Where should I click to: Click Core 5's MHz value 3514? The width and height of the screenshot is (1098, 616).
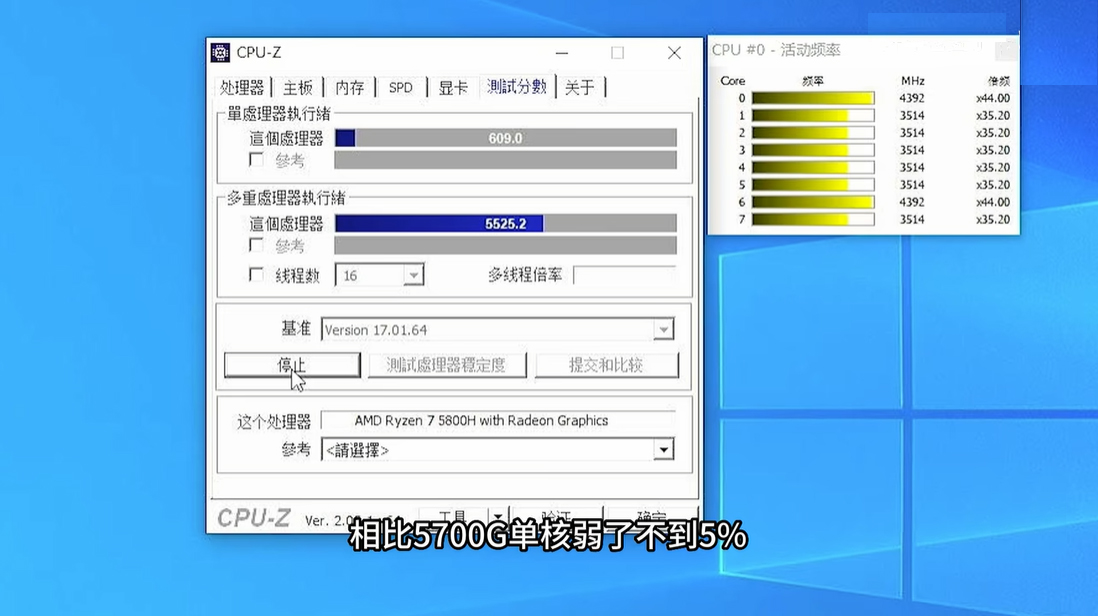912,185
